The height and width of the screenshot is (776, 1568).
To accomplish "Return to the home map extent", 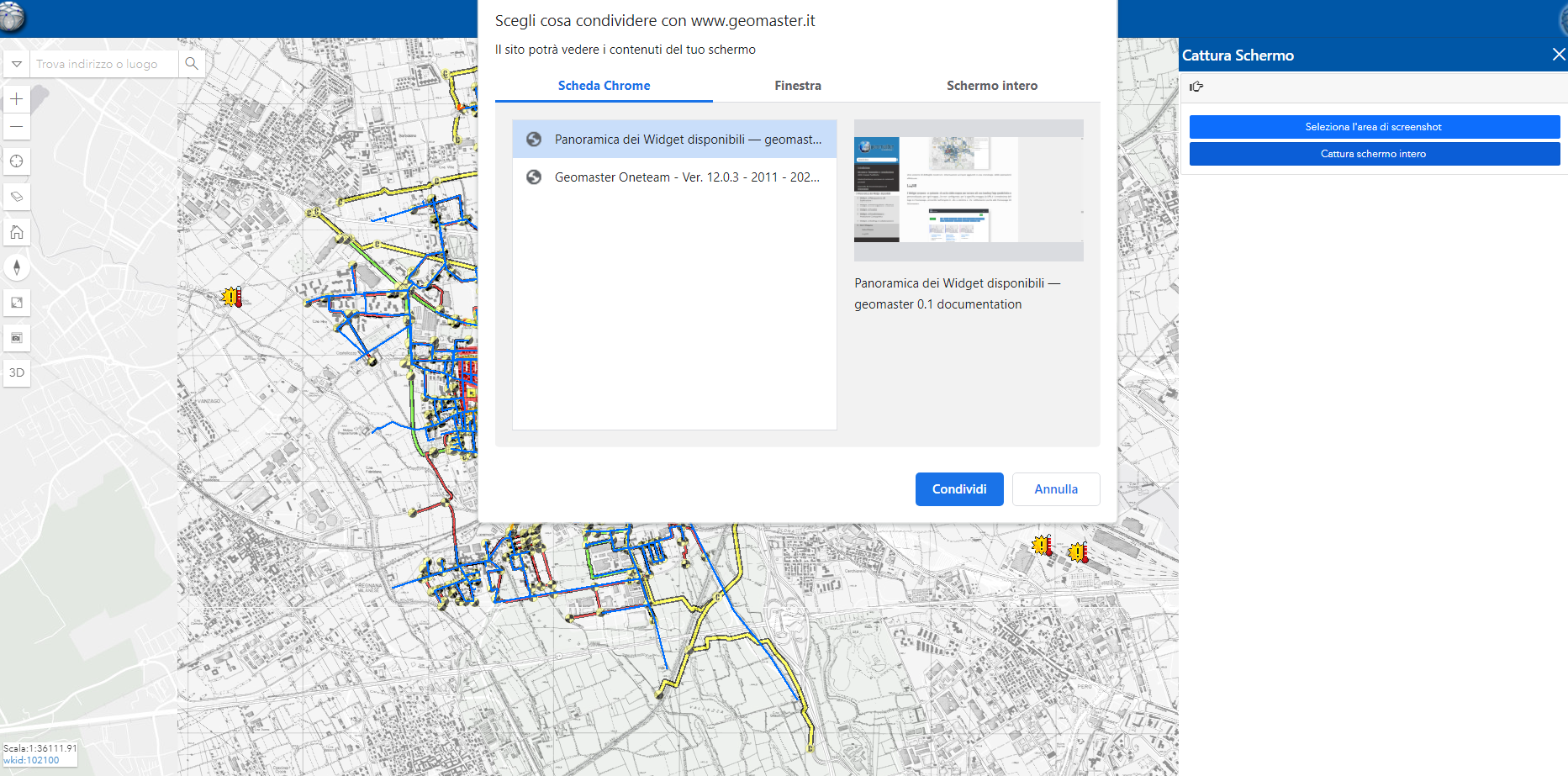I will (17, 232).
